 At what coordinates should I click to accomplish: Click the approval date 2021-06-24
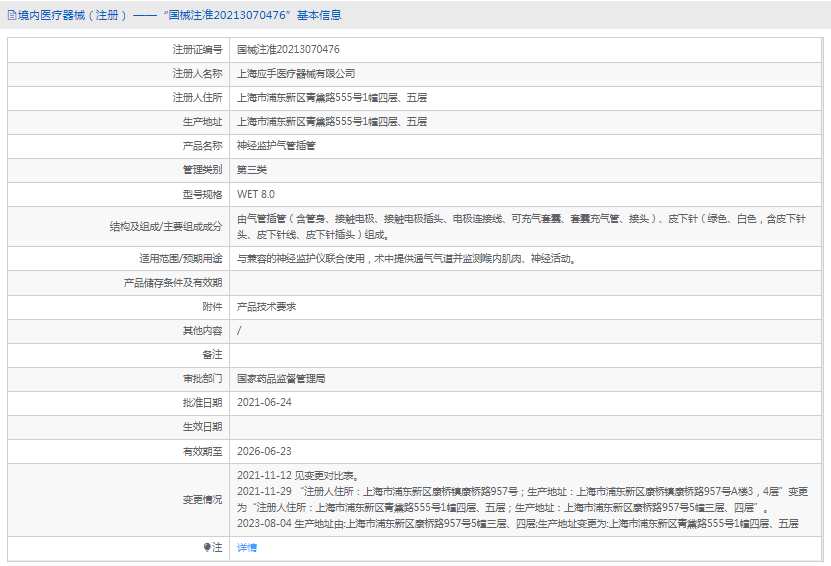(264, 402)
